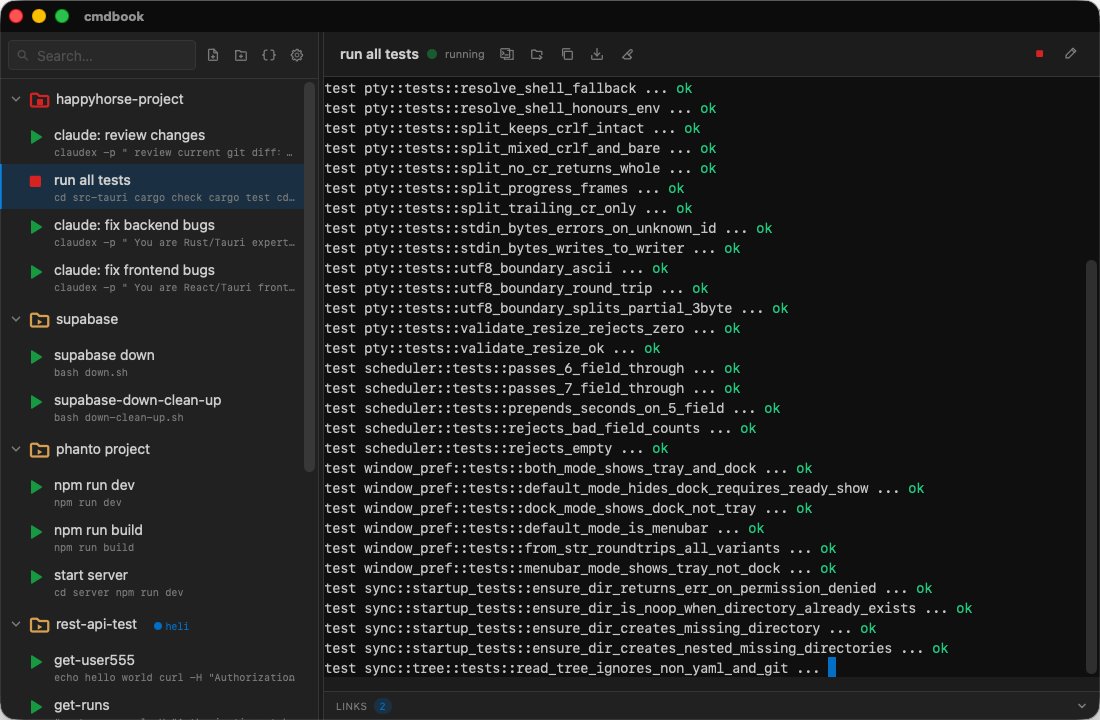The width and height of the screenshot is (1100, 720).
Task: Click 'run all tests' title in header
Action: 379,54
